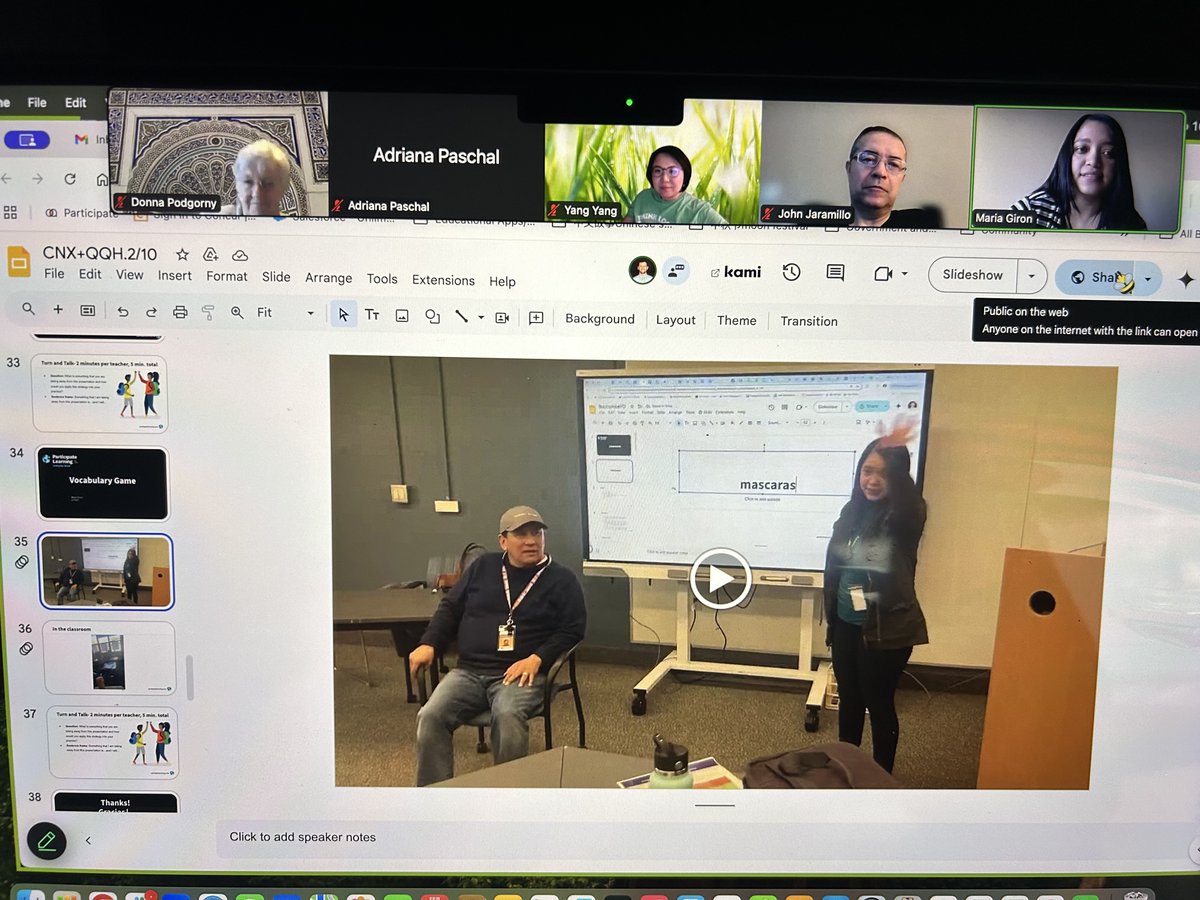Click the Layout button
This screenshot has height=900, width=1200.
tap(675, 320)
